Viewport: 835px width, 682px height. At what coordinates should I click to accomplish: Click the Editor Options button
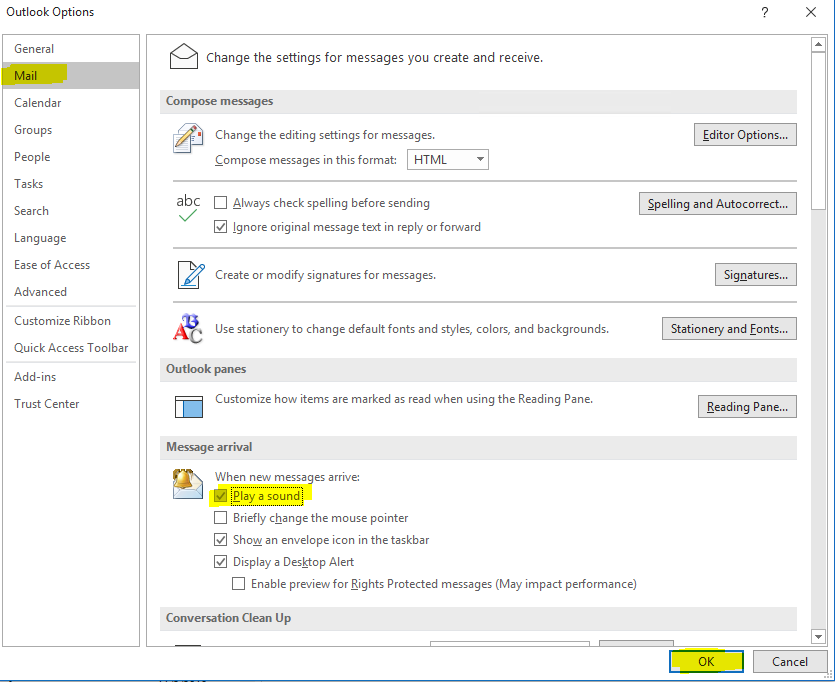[x=745, y=135]
